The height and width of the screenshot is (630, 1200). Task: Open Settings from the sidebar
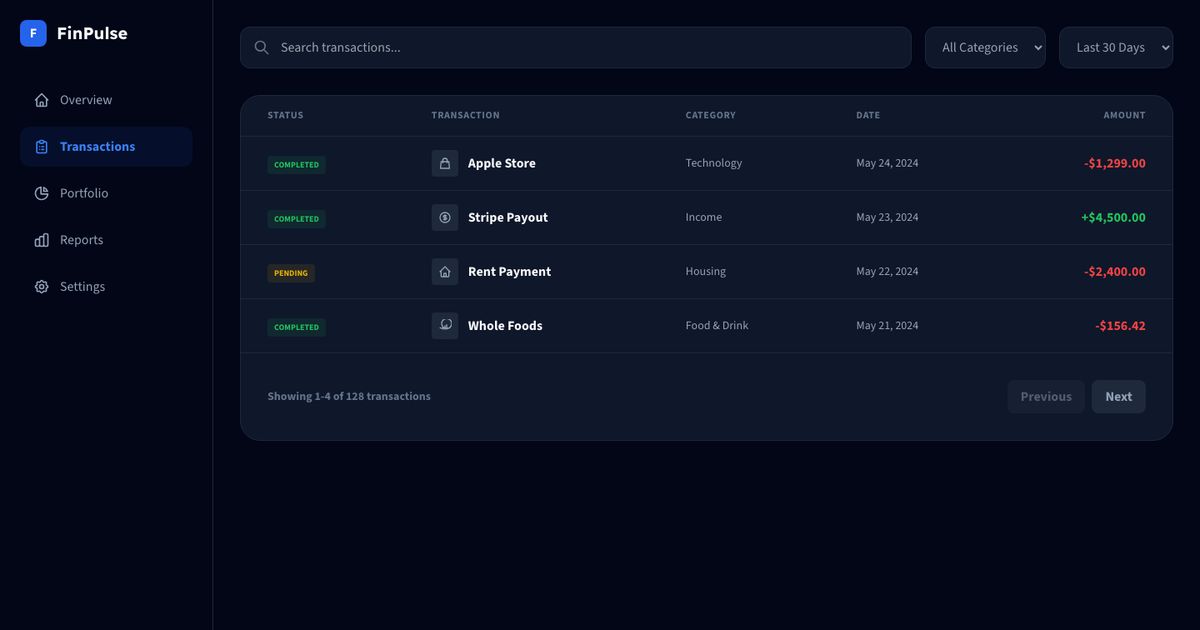pos(106,287)
